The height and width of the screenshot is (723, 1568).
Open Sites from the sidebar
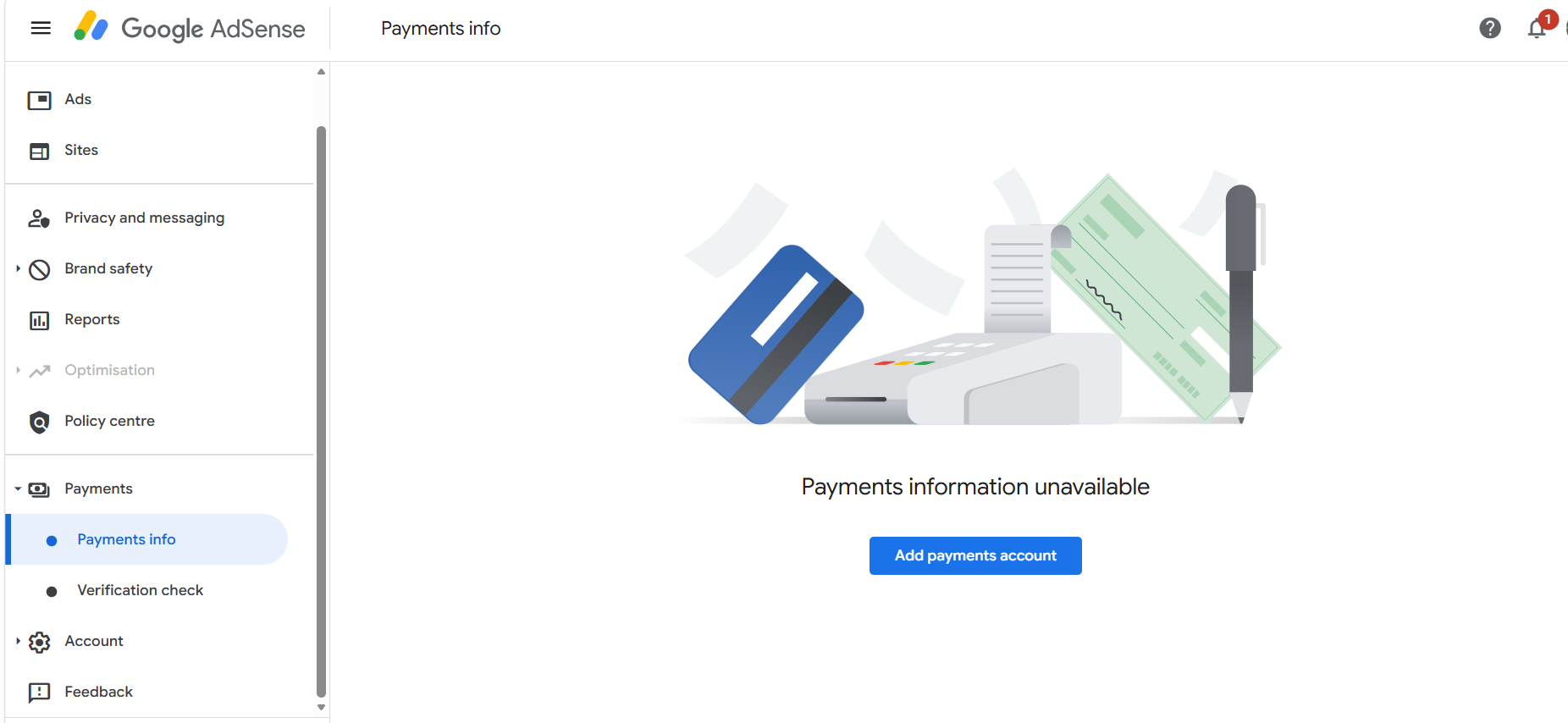pyautogui.click(x=81, y=150)
